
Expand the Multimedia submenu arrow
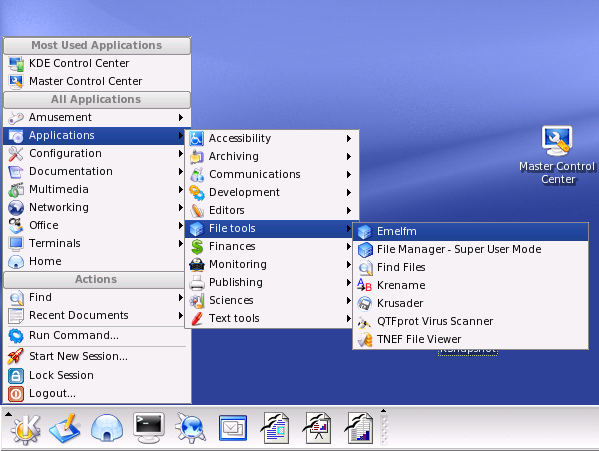[x=181, y=189]
